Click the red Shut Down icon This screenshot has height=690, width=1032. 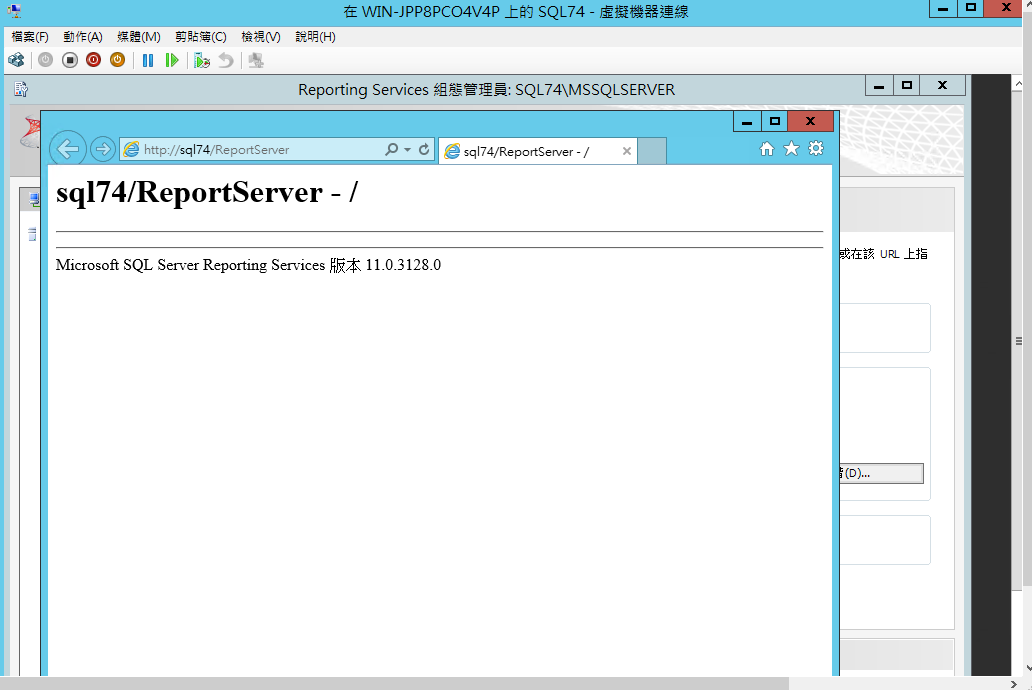point(93,61)
